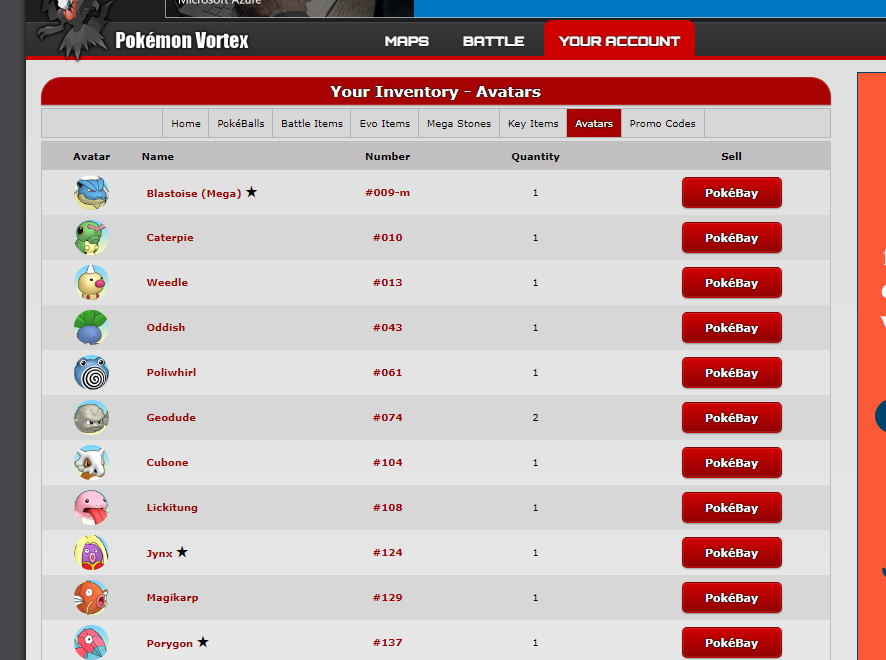
Task: Click the Oddish avatar icon
Action: (91, 328)
